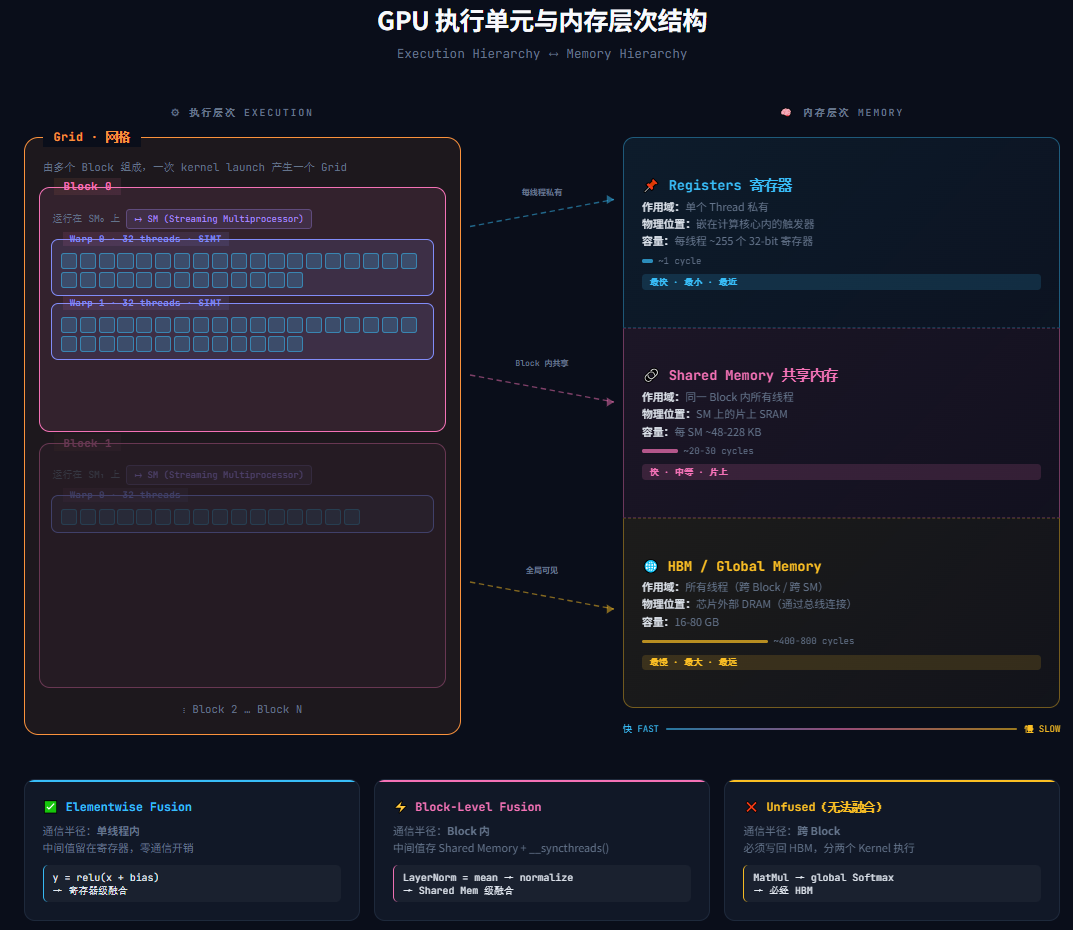Select the SM badge inside Block 0

pyautogui.click(x=219, y=219)
